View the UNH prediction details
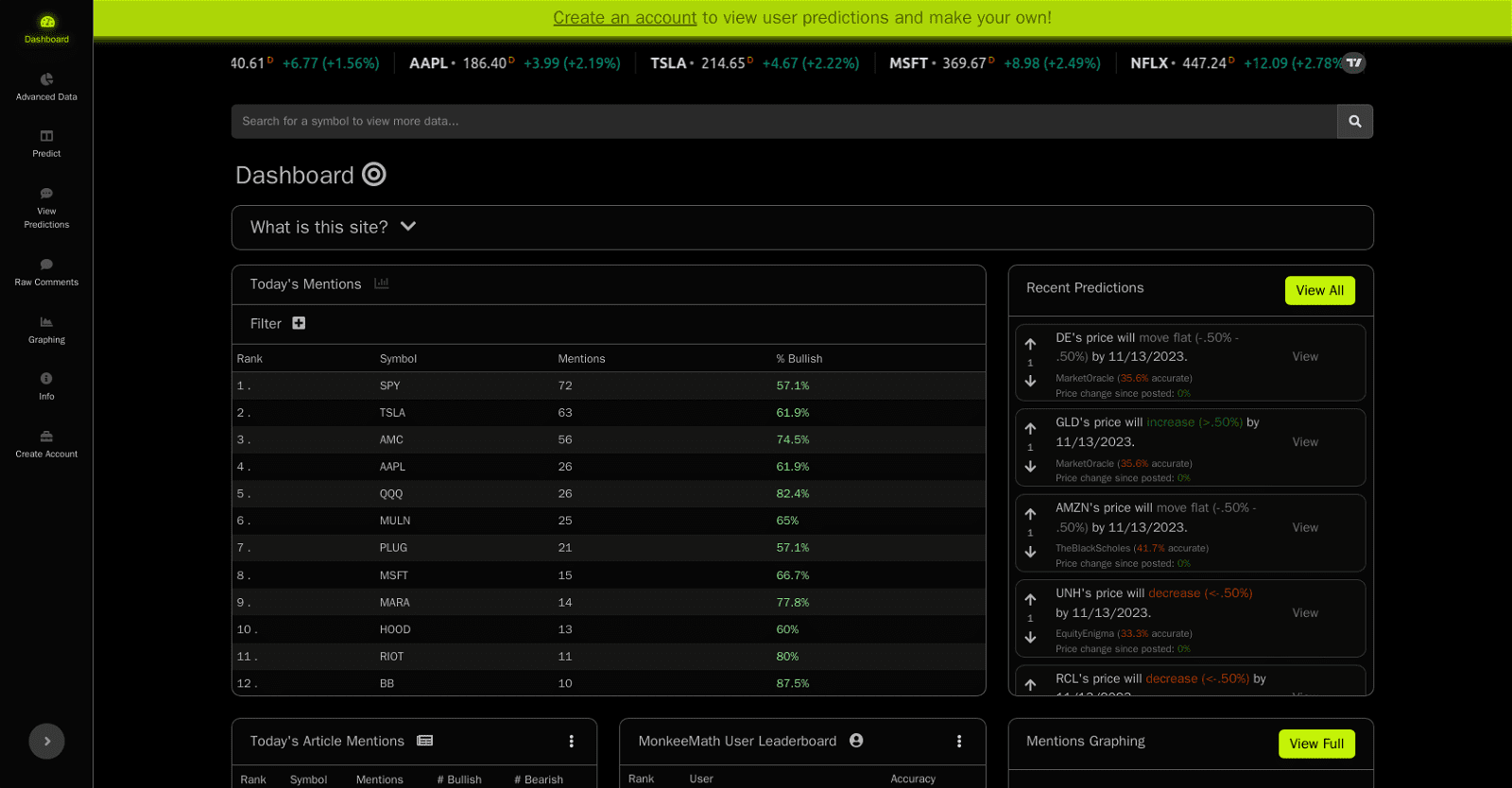The image size is (1512, 788). (x=1305, y=613)
